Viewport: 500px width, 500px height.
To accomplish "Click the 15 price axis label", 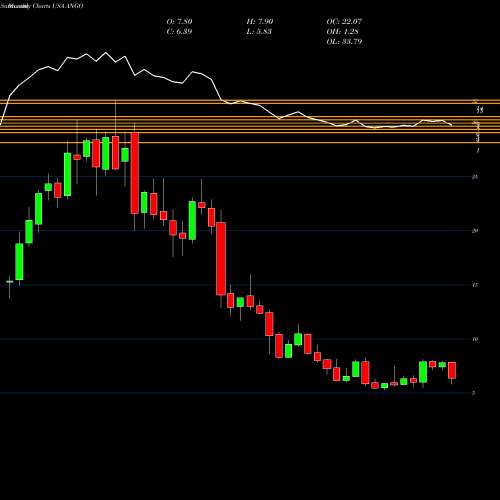I will click(x=475, y=285).
